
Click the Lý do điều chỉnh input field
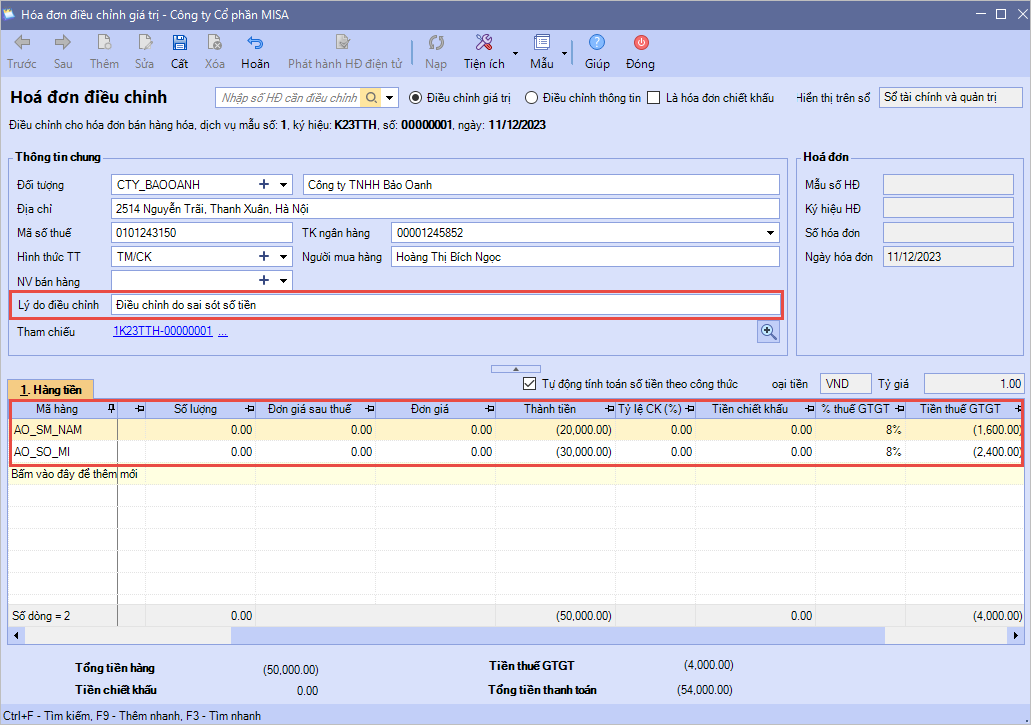pos(445,305)
